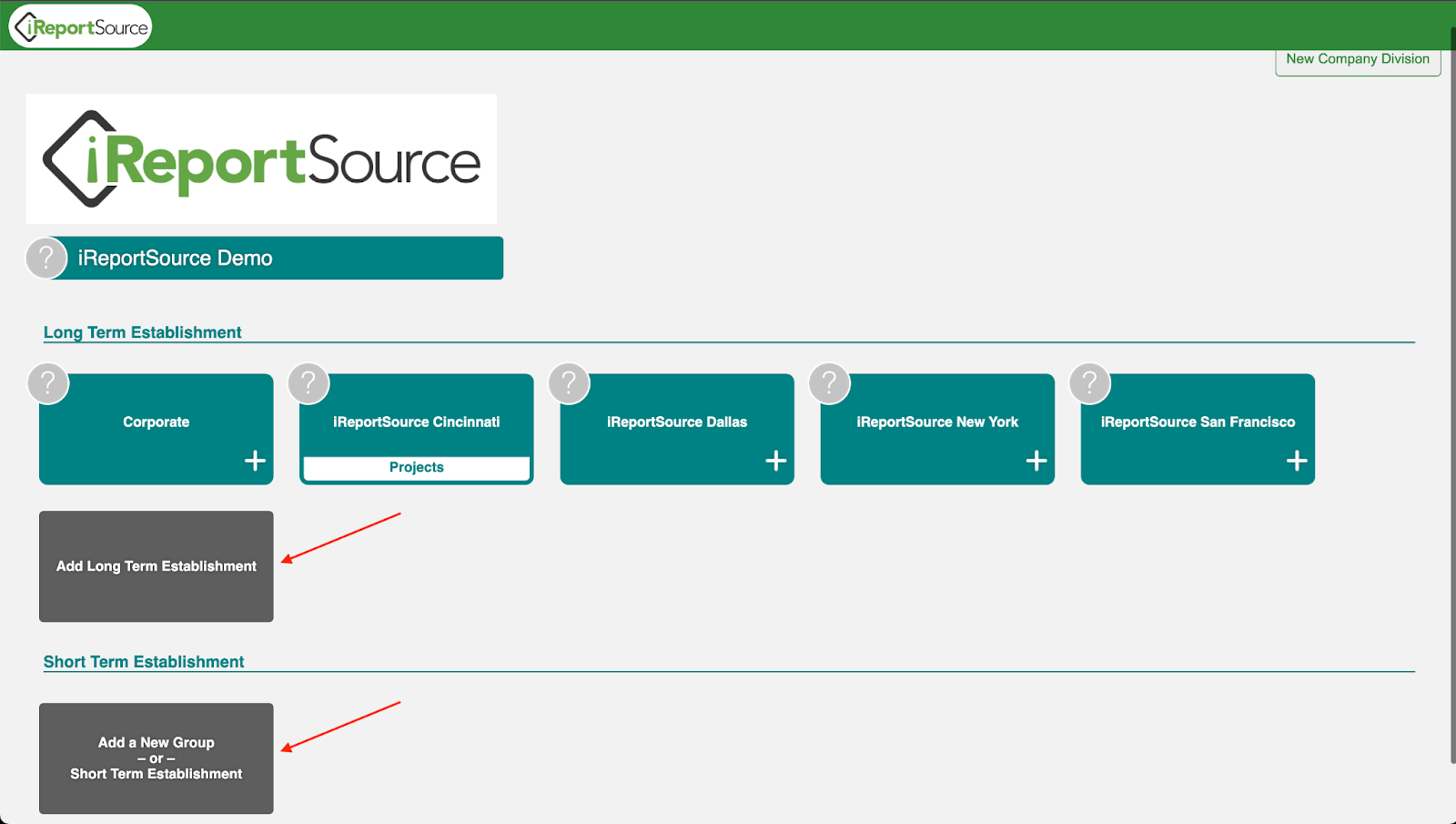Click the large iReportSource company logo image
The width and height of the screenshot is (1456, 824).
click(x=261, y=158)
